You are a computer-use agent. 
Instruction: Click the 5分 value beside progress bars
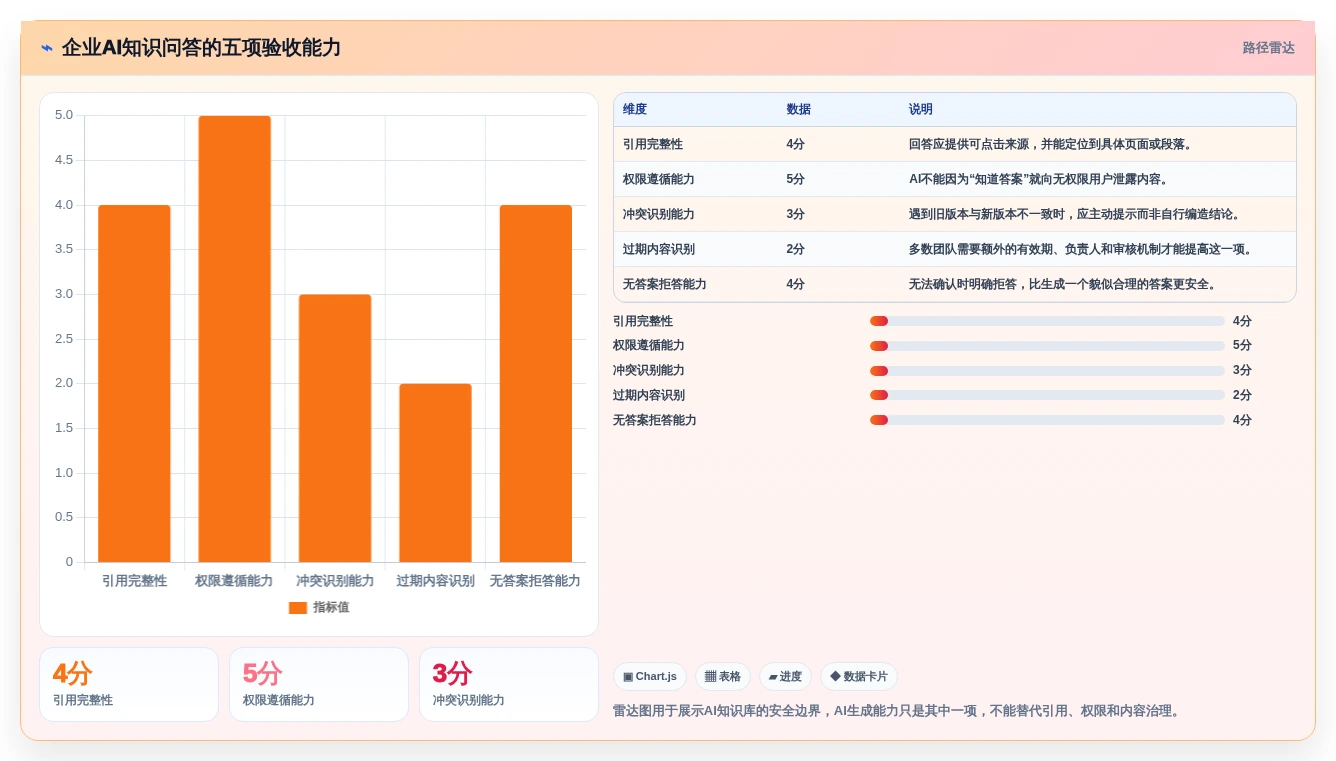click(1242, 346)
